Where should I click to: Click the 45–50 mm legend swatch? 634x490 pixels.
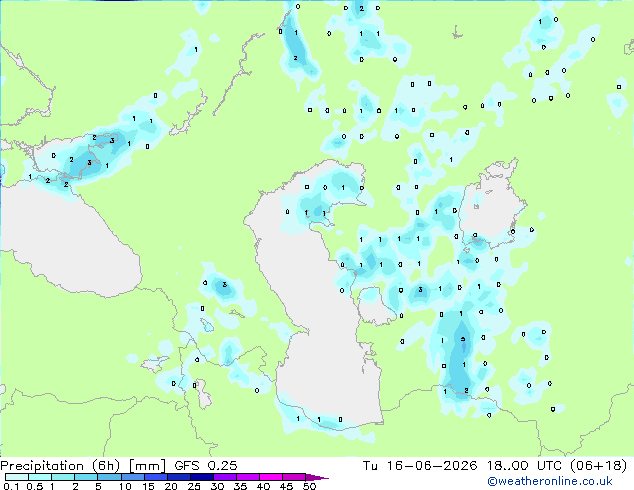(294, 477)
